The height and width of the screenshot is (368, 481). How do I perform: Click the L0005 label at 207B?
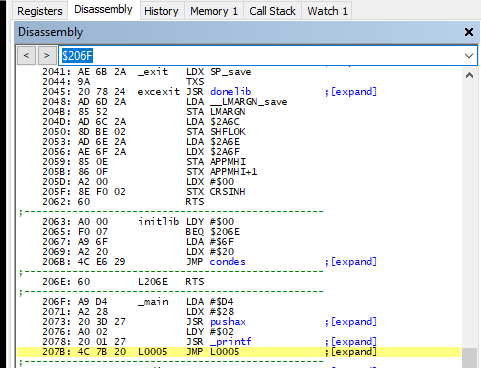(x=153, y=352)
